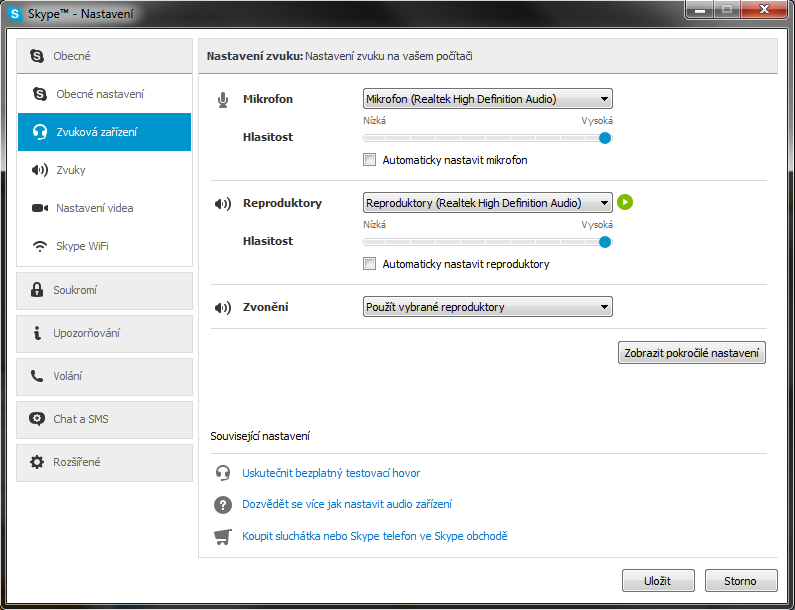795x610 pixels.
Task: Close the Skype Nastavení window
Action: pos(765,9)
